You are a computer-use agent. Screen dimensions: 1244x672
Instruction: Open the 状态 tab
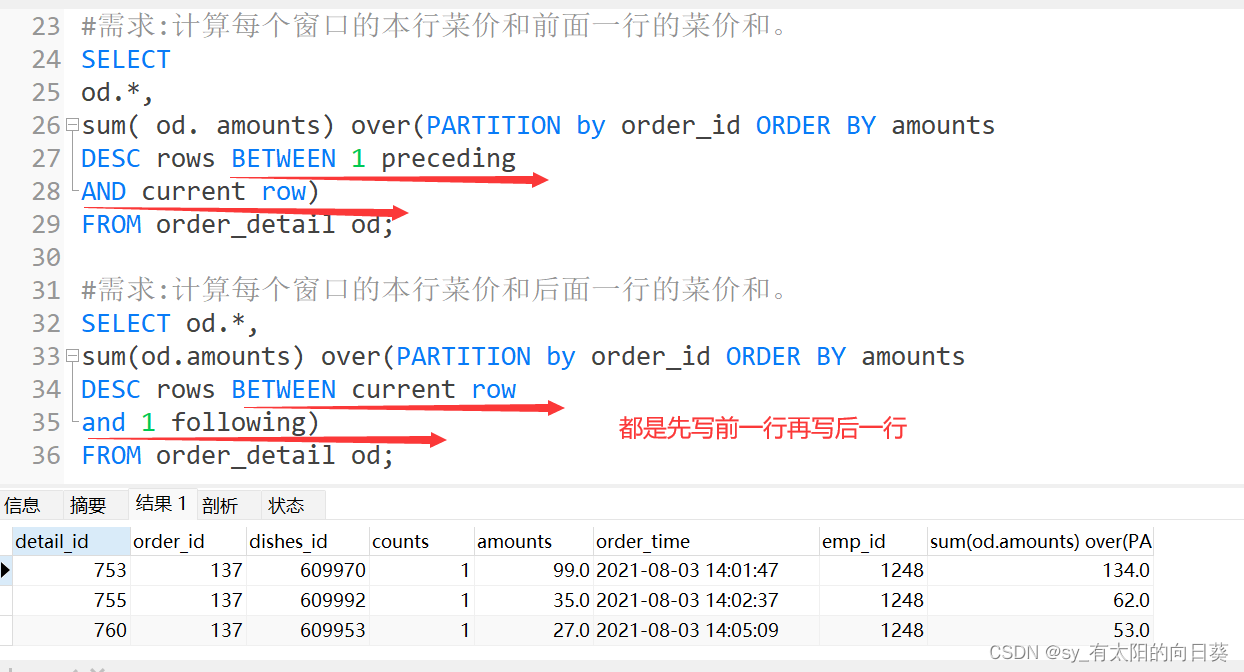286,505
